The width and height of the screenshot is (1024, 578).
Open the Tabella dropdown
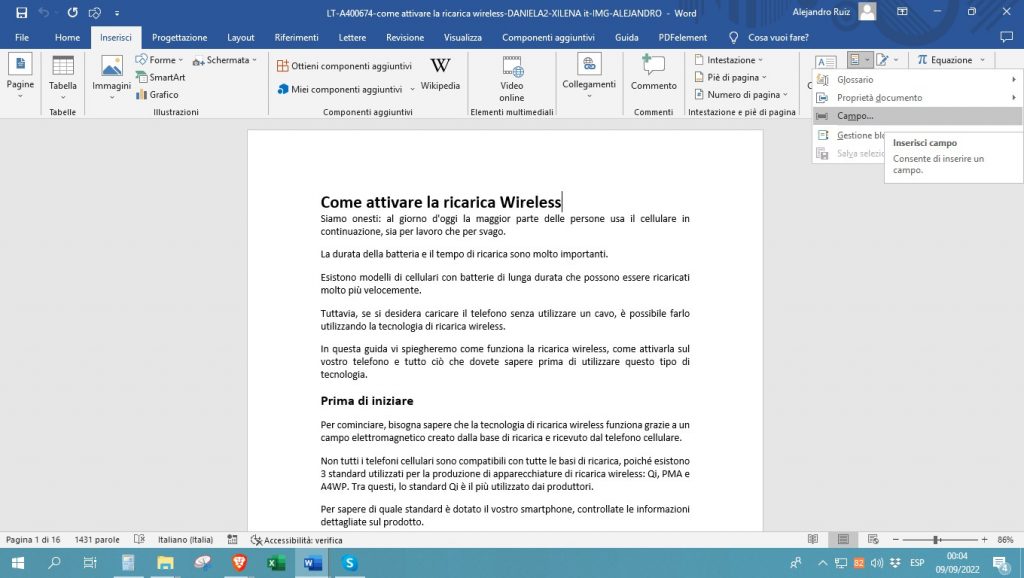(x=63, y=74)
